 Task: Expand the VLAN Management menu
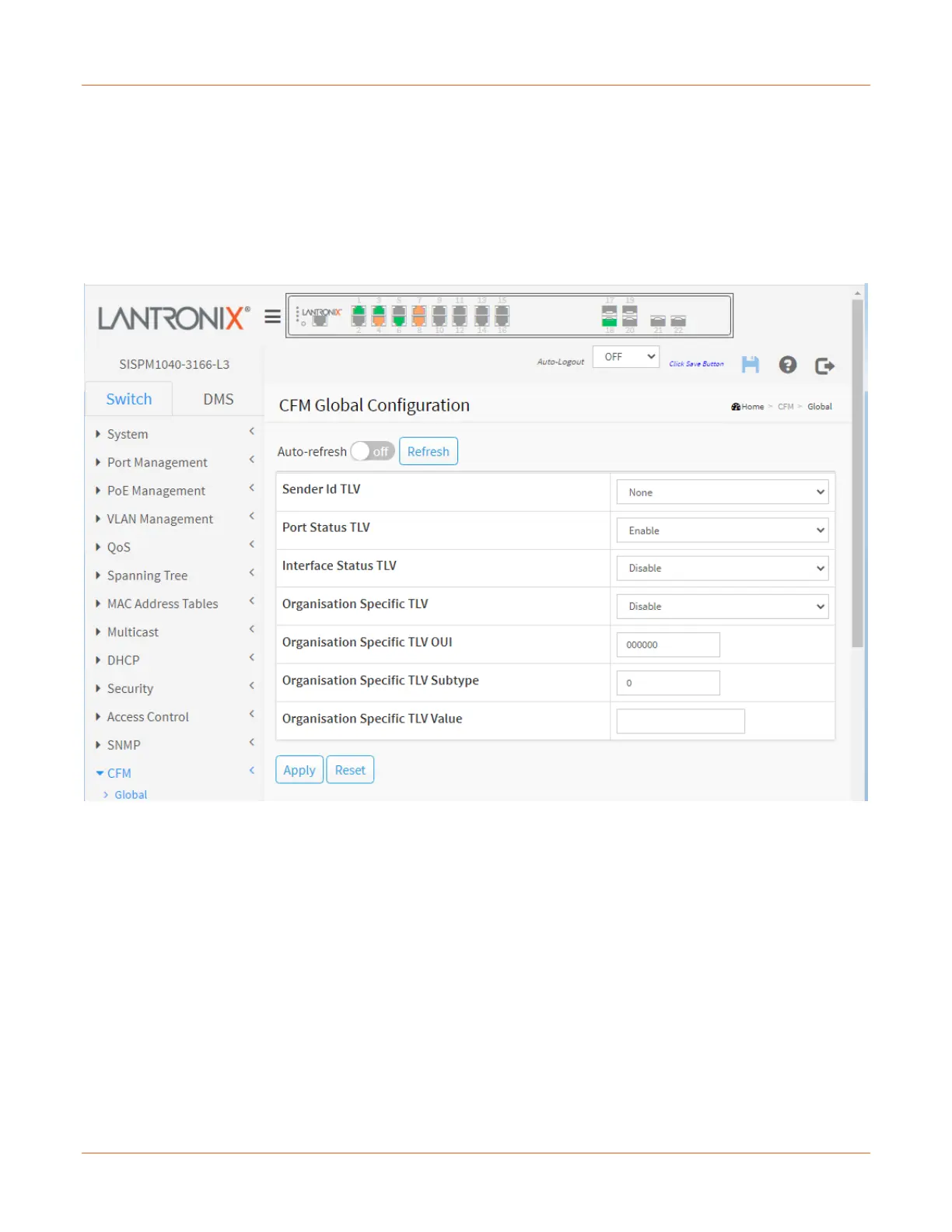pos(175,519)
